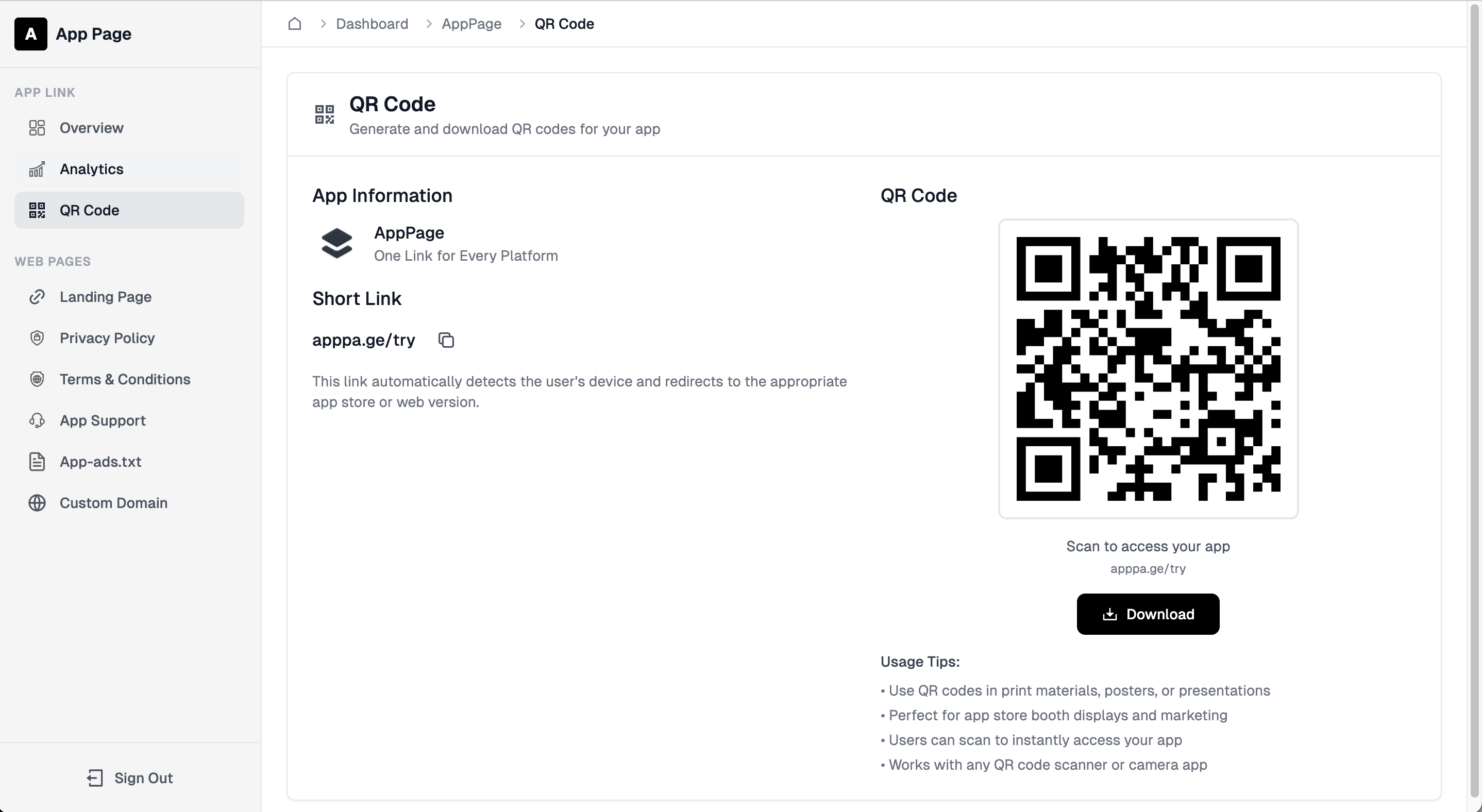Click the Privacy Policy shield icon
Image resolution: width=1482 pixels, height=812 pixels.
37,337
